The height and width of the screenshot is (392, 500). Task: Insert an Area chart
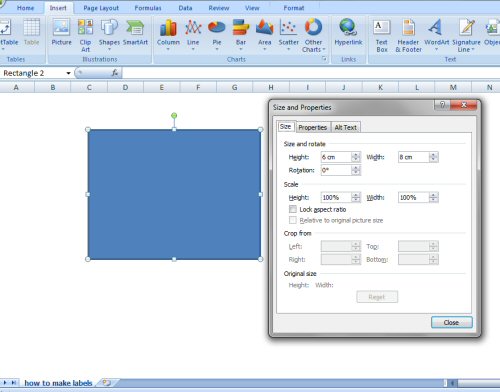(265, 34)
